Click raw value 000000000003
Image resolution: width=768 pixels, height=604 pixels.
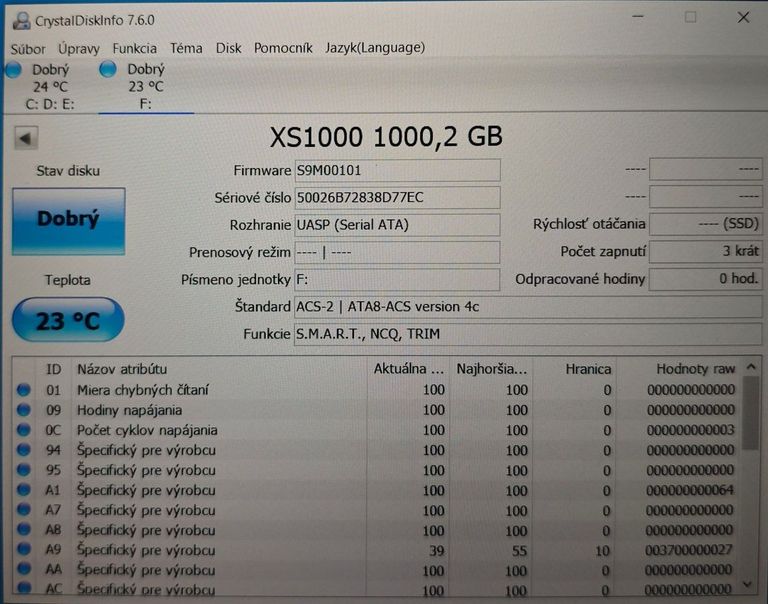coord(691,430)
